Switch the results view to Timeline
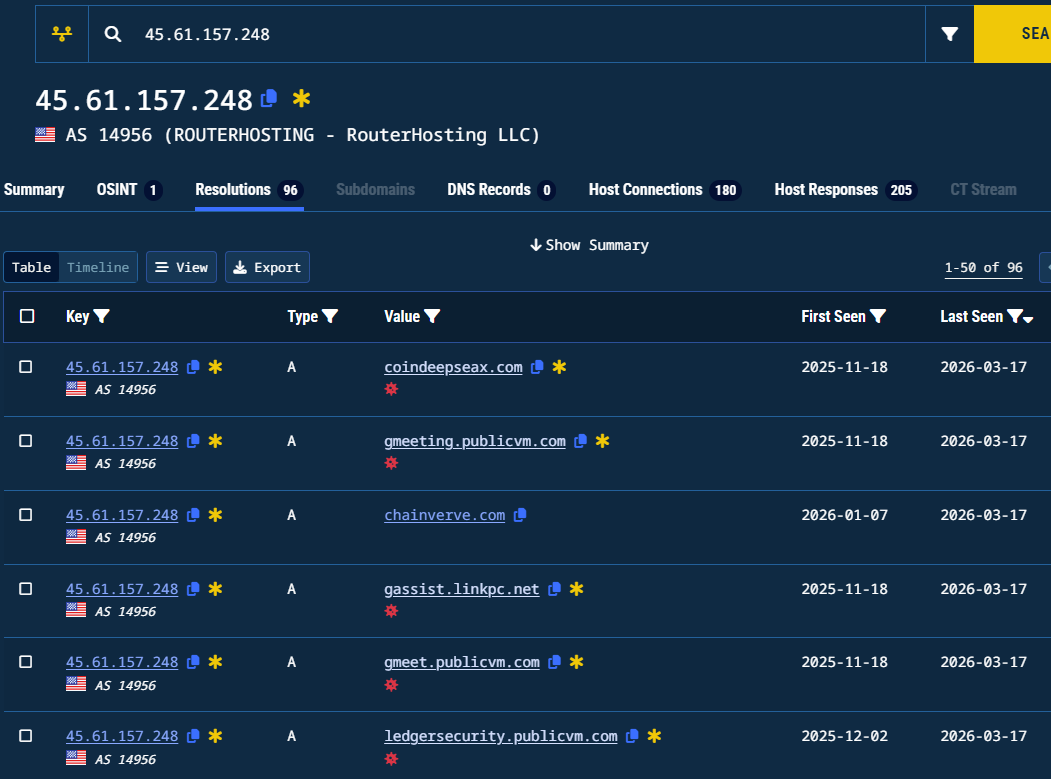 tap(97, 267)
